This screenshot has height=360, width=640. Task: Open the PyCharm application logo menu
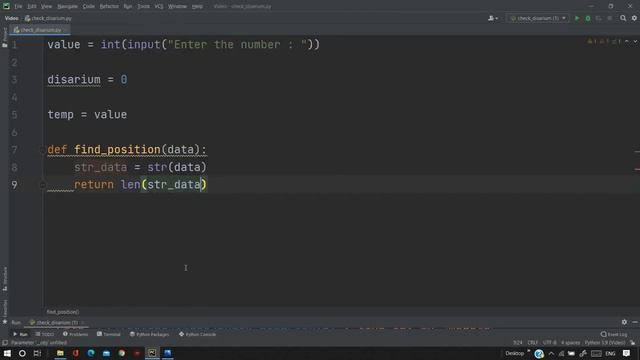click(6, 6)
